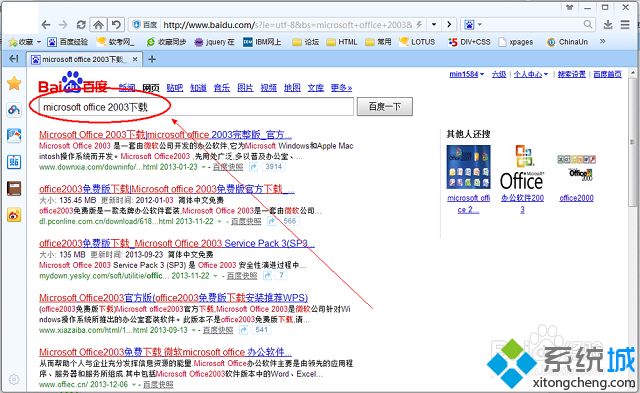
Task: Click the Baidu logo on the page
Action: click(x=73, y=83)
